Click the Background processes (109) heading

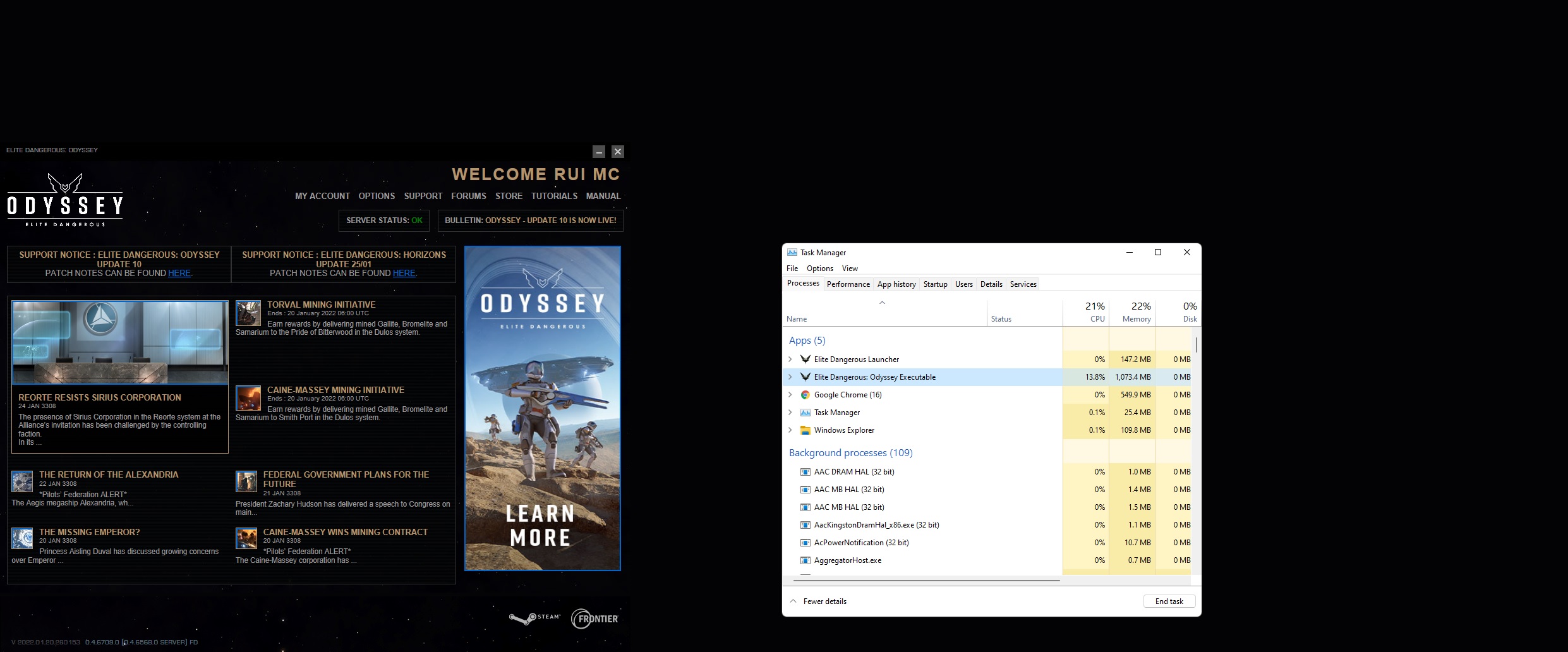coord(850,453)
